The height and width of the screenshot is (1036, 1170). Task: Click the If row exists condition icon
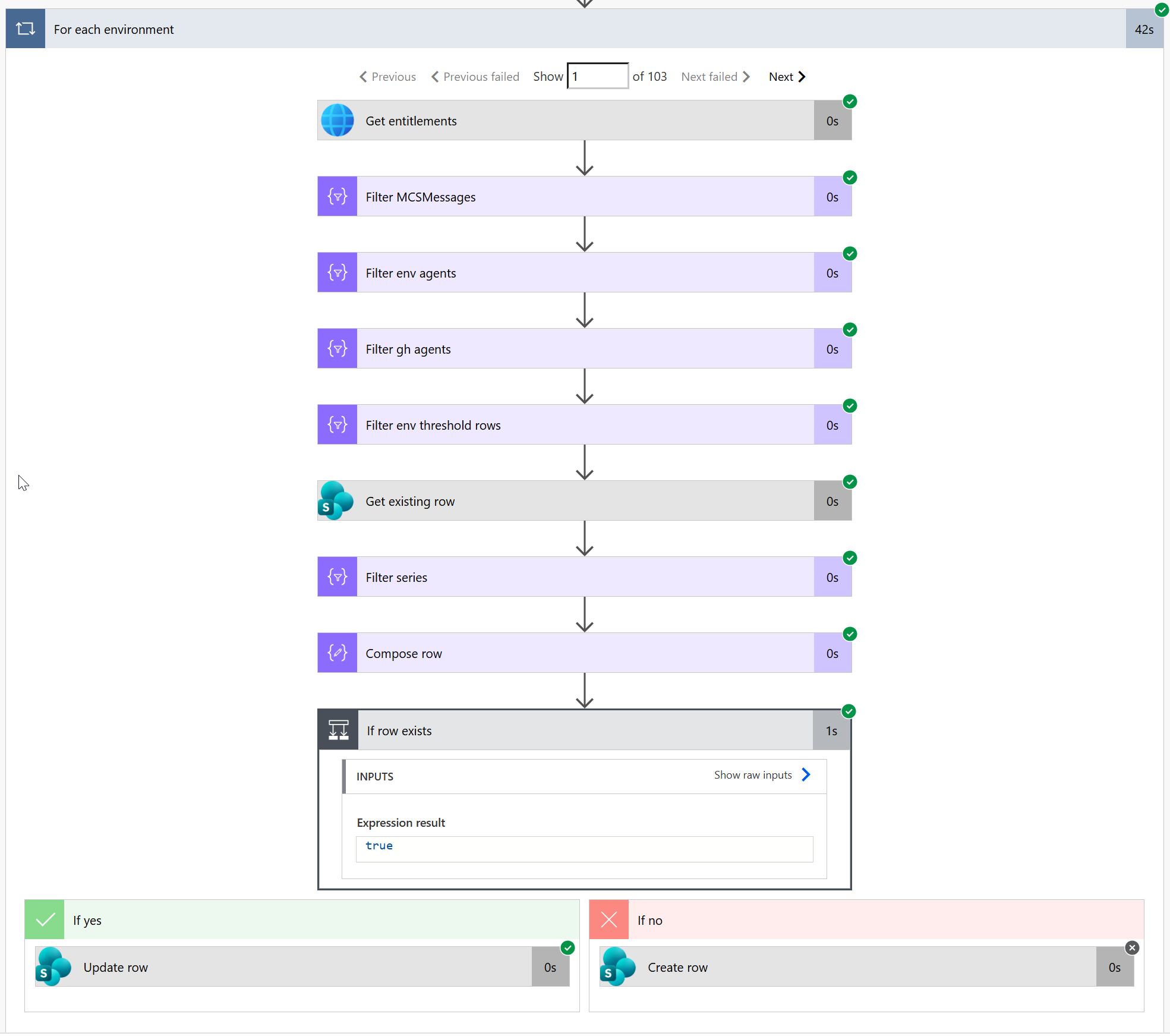click(x=339, y=730)
